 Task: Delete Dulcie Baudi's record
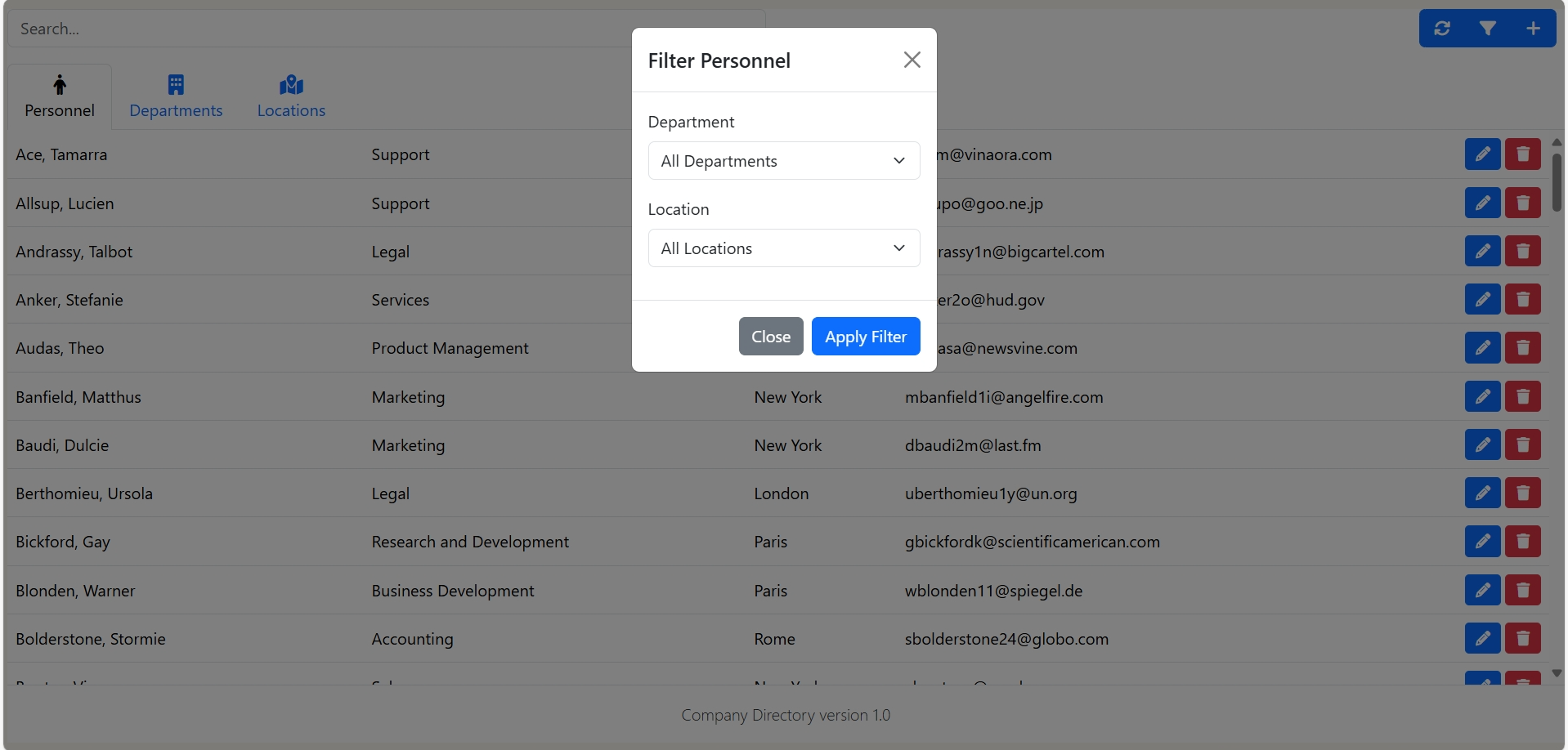tap(1522, 445)
